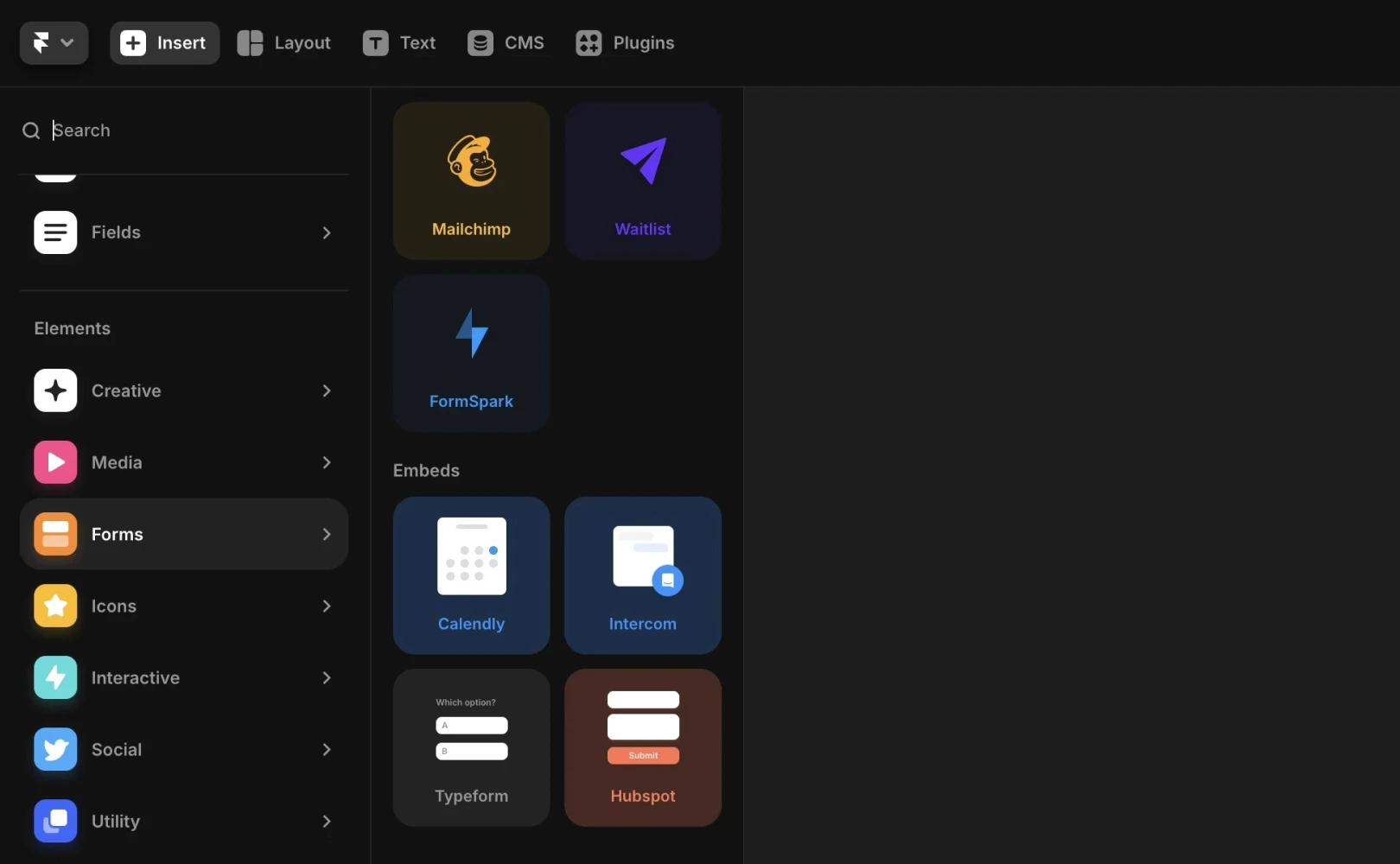1400x864 pixels.
Task: Add the Typeform embed
Action: click(x=471, y=747)
